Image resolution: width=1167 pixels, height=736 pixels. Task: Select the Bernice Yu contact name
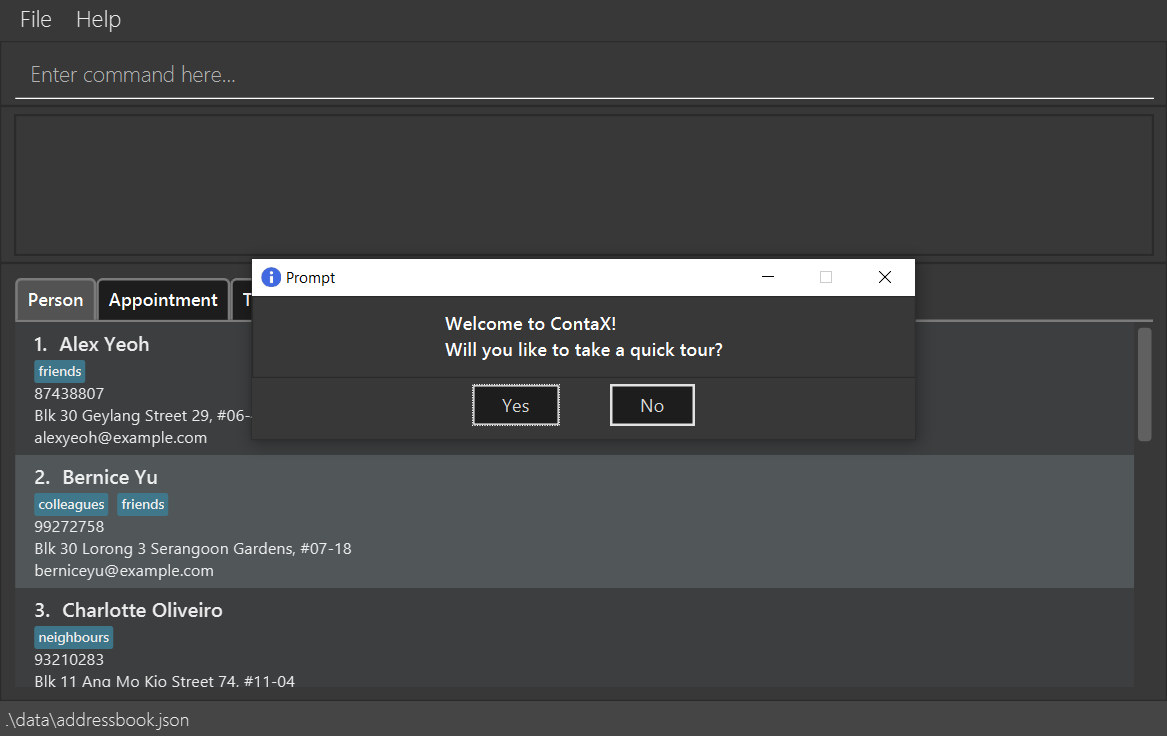(110, 478)
